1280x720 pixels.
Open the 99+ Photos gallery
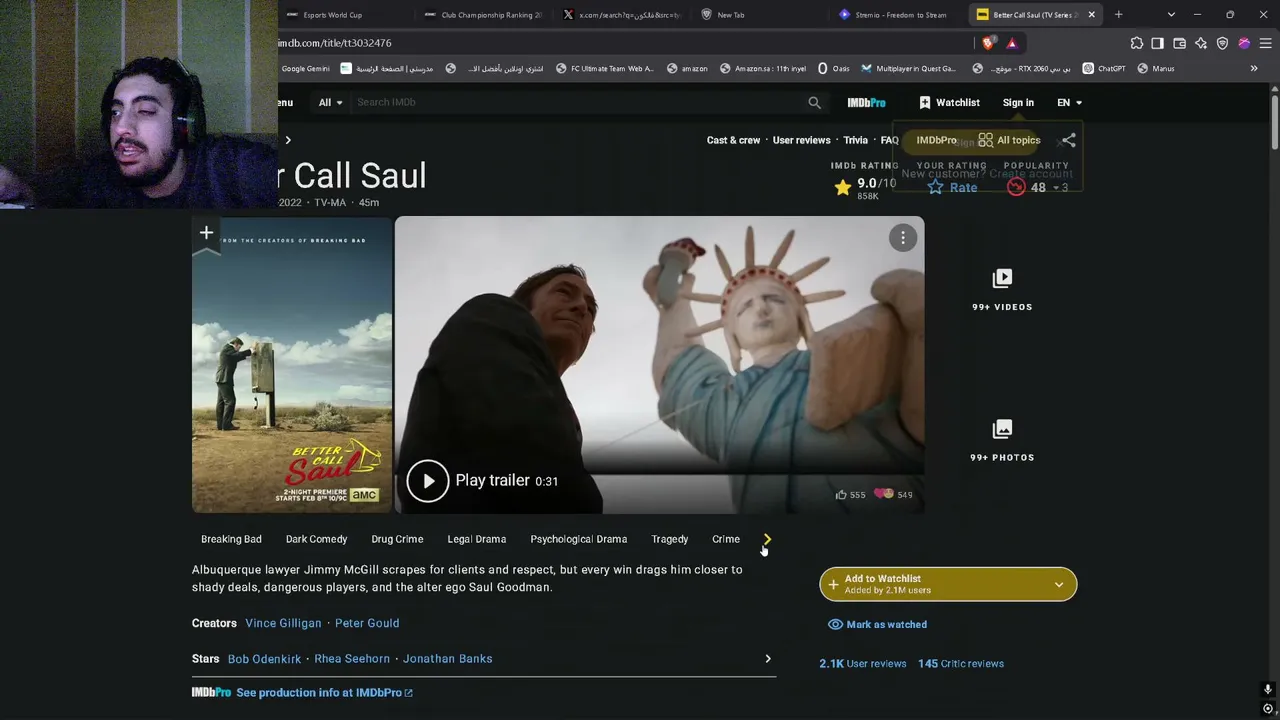point(1002,440)
